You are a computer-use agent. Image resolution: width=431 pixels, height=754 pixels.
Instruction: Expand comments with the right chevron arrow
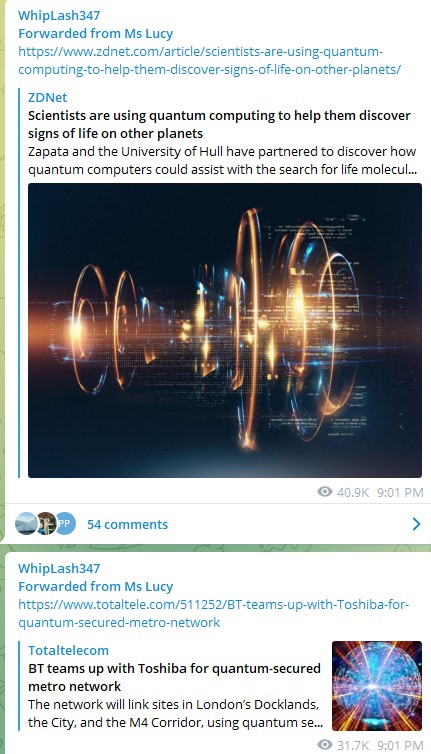[416, 524]
